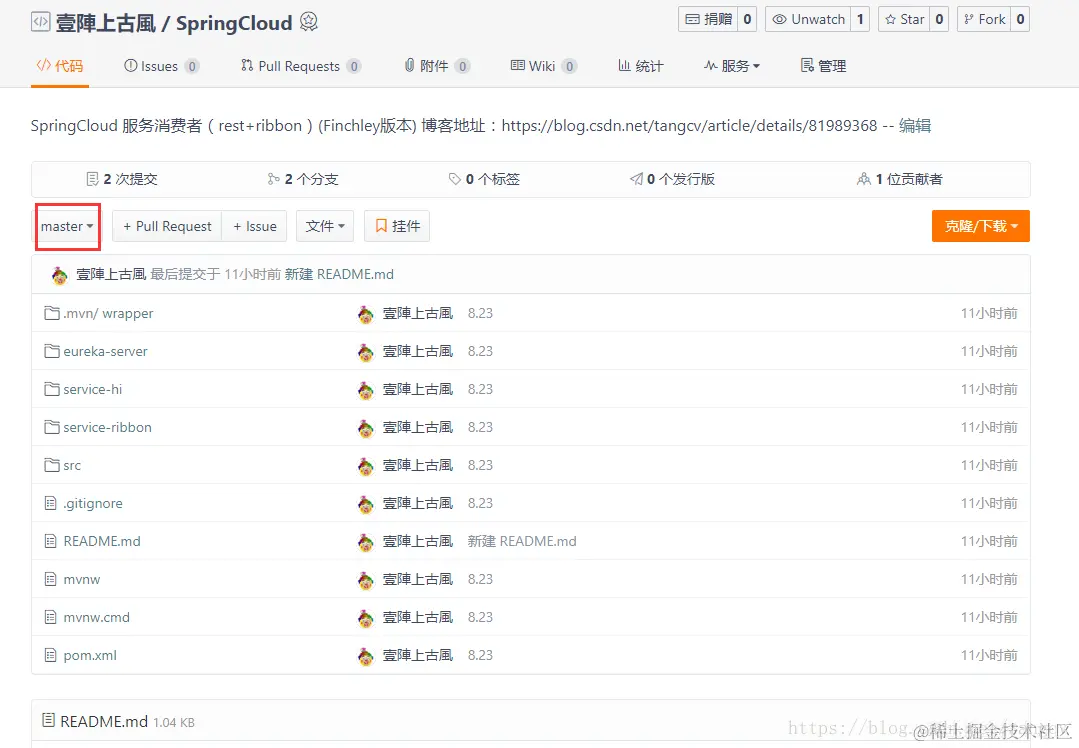
Task: Click the author avatar in pom.xml row
Action: coord(365,656)
